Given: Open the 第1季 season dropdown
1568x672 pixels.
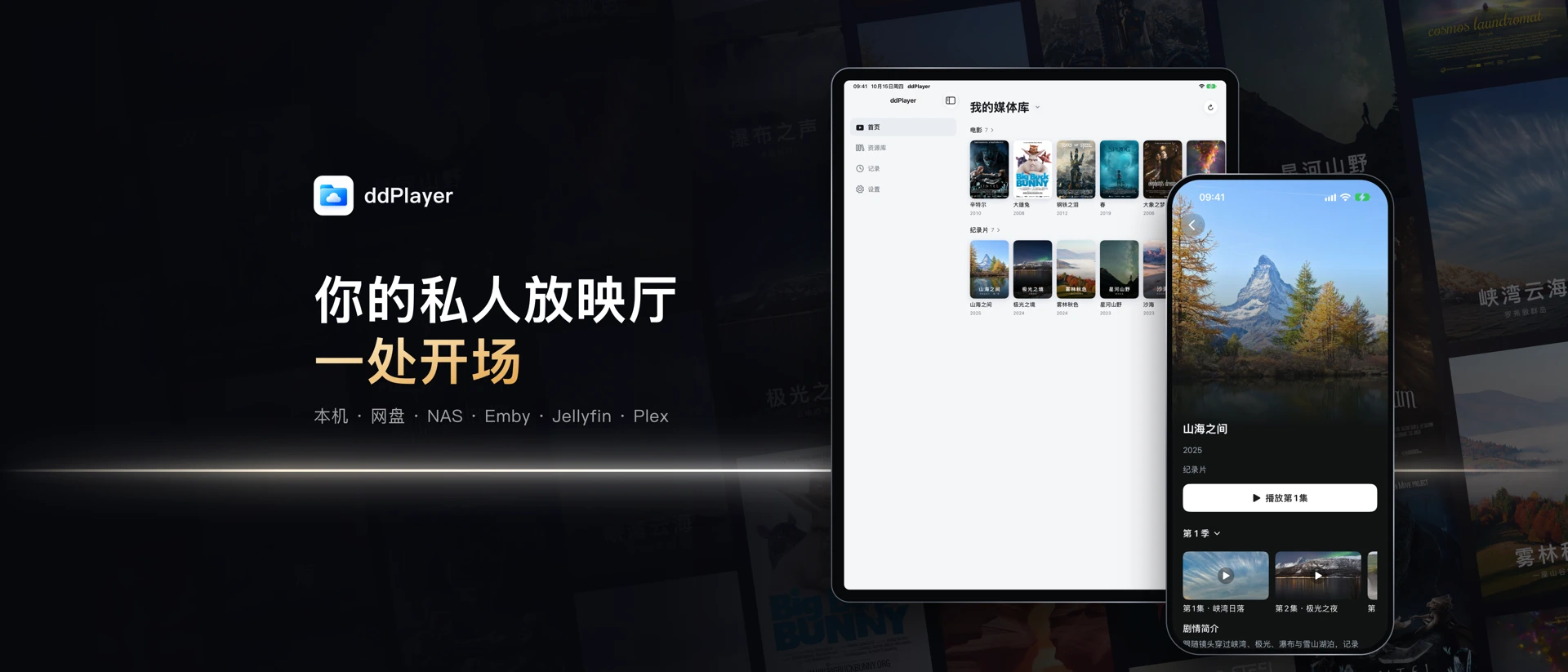Looking at the screenshot, I should (x=1201, y=533).
